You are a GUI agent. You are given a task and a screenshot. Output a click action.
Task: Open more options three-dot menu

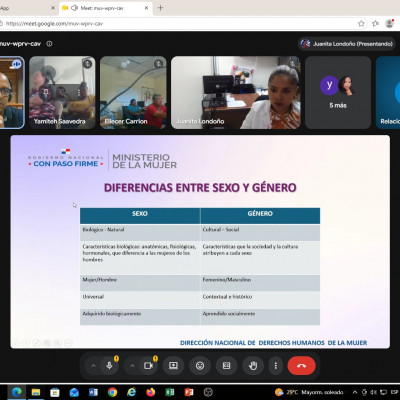pyautogui.click(x=276, y=366)
